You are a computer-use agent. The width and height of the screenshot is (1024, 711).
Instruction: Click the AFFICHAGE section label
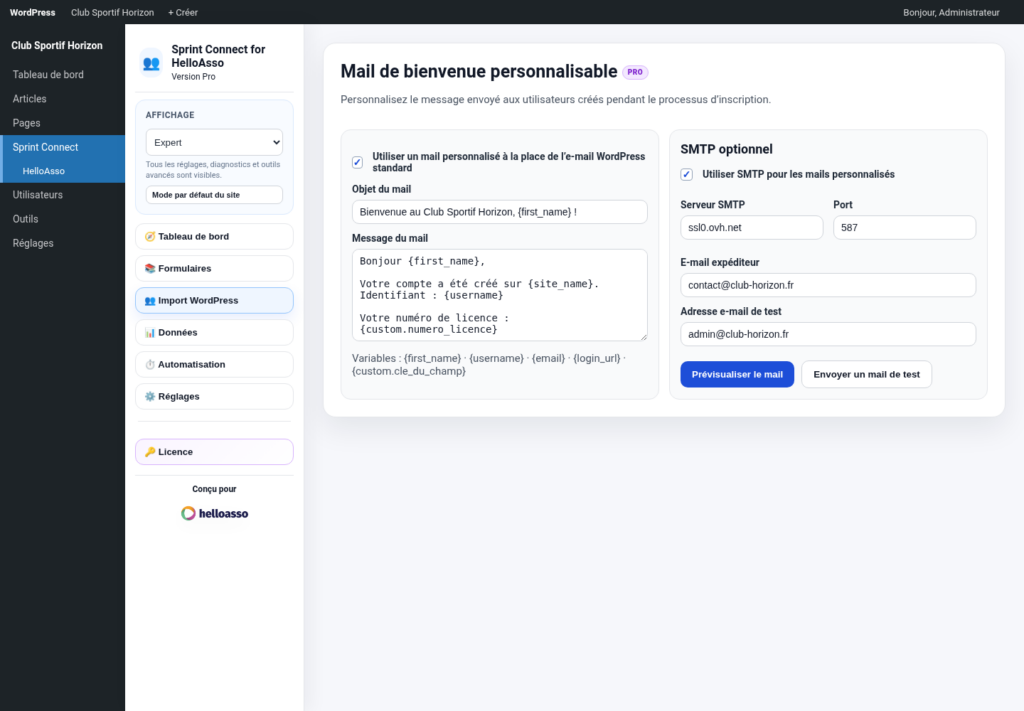(x=170, y=115)
